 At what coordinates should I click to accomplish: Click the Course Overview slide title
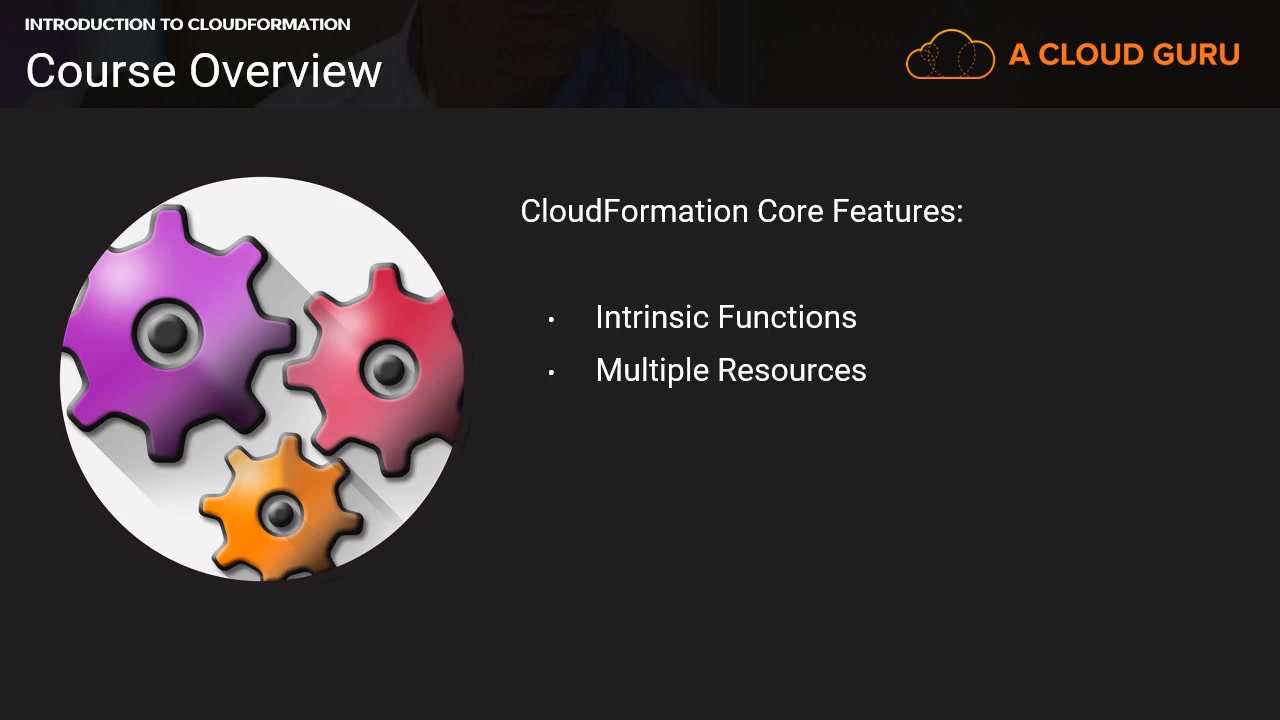[x=204, y=71]
